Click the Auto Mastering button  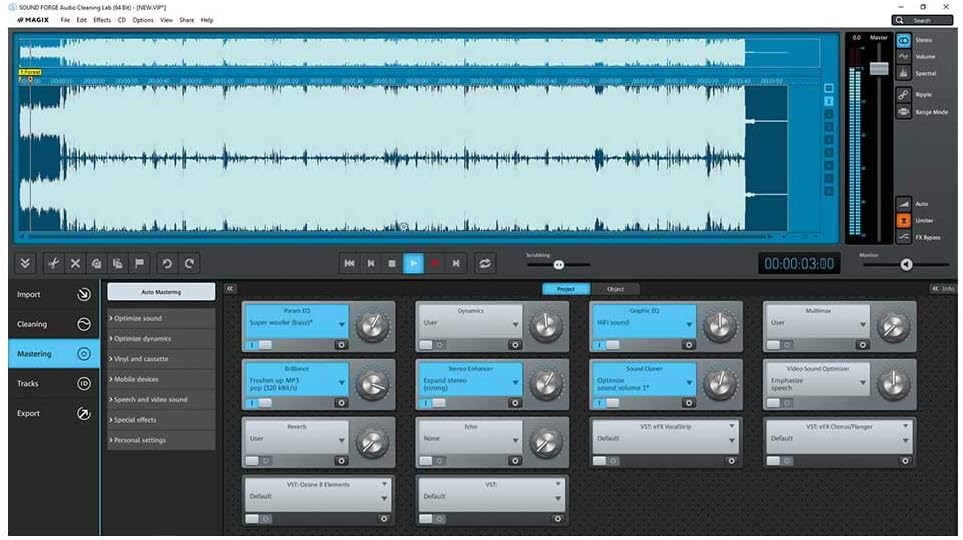coord(161,291)
